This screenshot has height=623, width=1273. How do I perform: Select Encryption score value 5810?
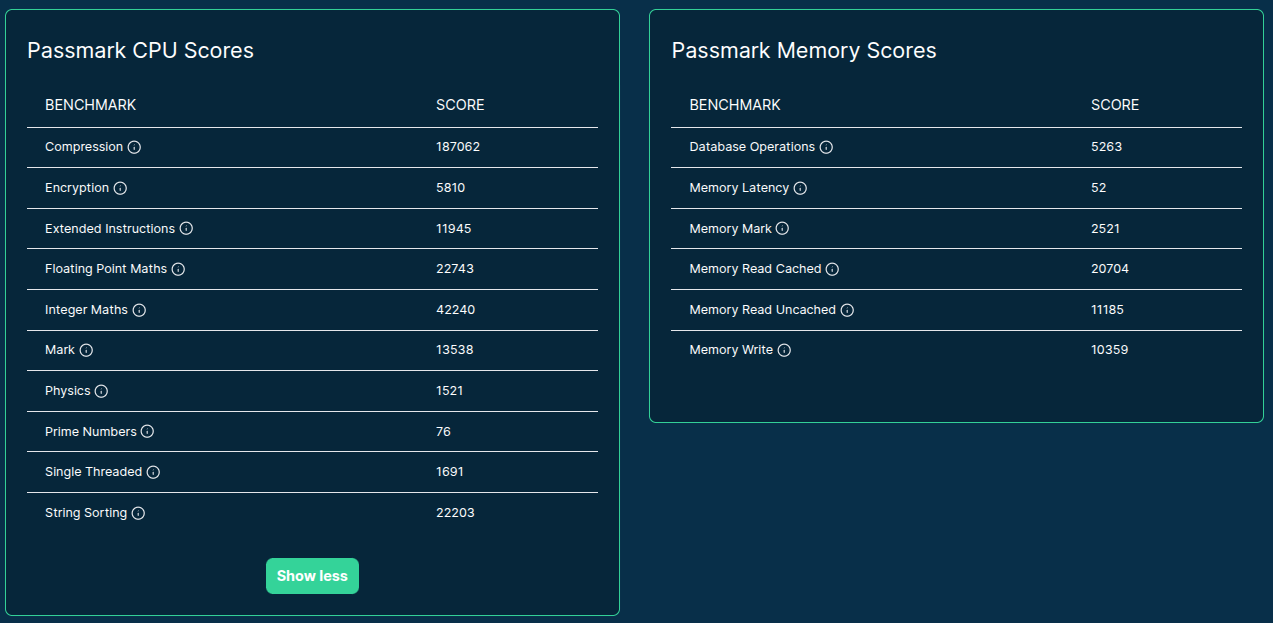click(x=451, y=188)
